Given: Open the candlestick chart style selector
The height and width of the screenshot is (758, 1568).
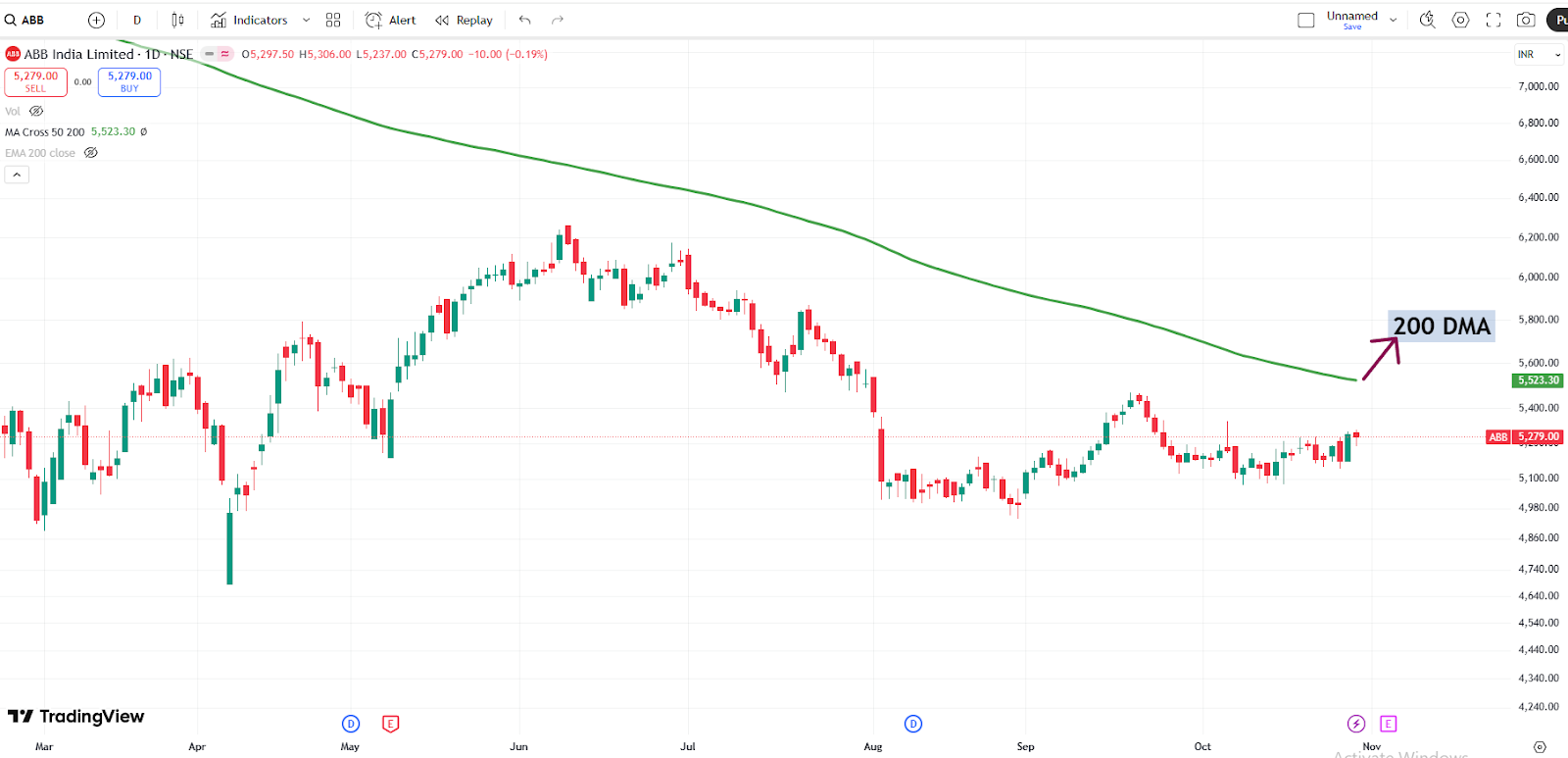Looking at the screenshot, I should point(177,20).
